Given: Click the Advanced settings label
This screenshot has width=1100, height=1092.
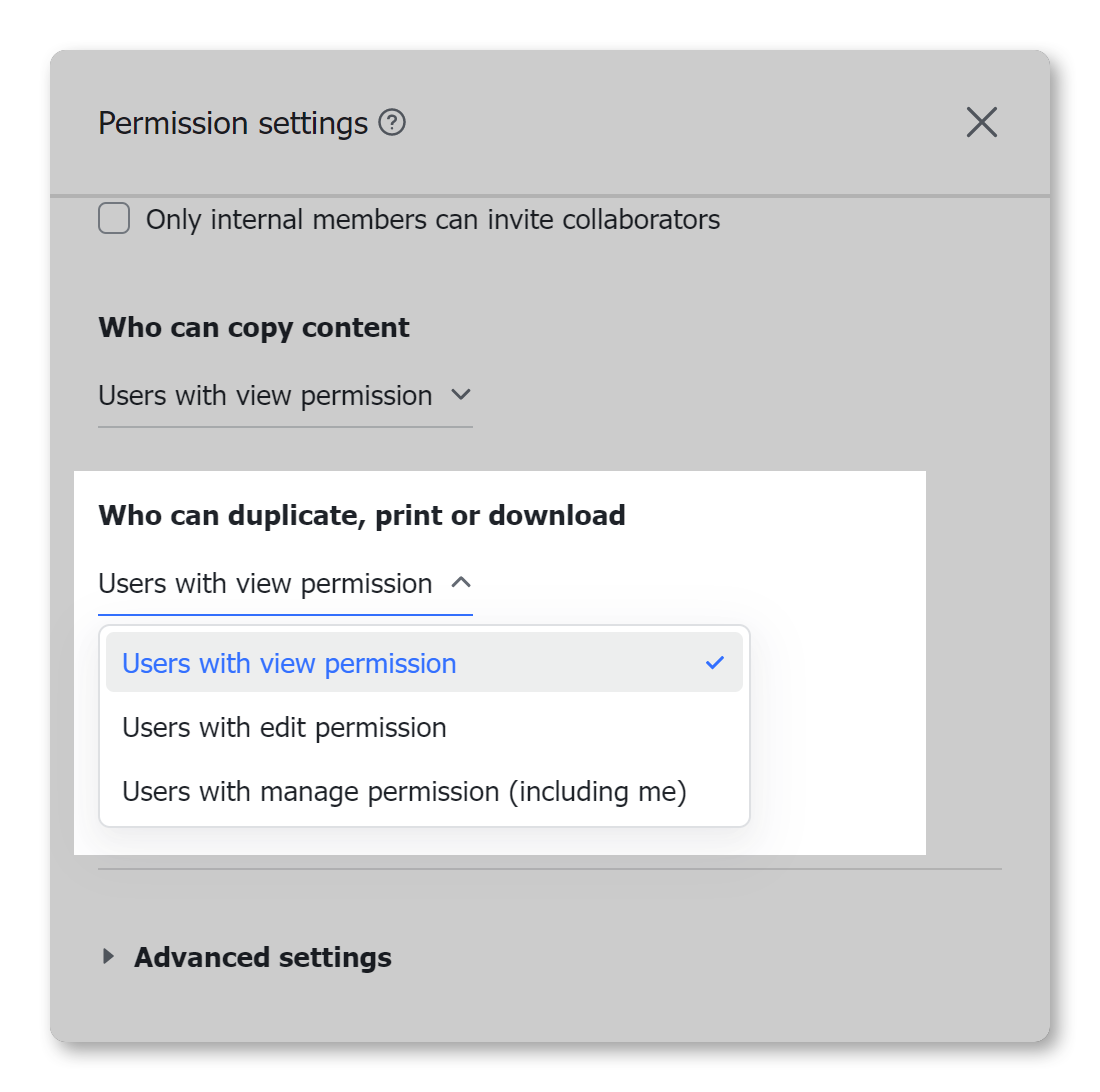Looking at the screenshot, I should click(262, 956).
